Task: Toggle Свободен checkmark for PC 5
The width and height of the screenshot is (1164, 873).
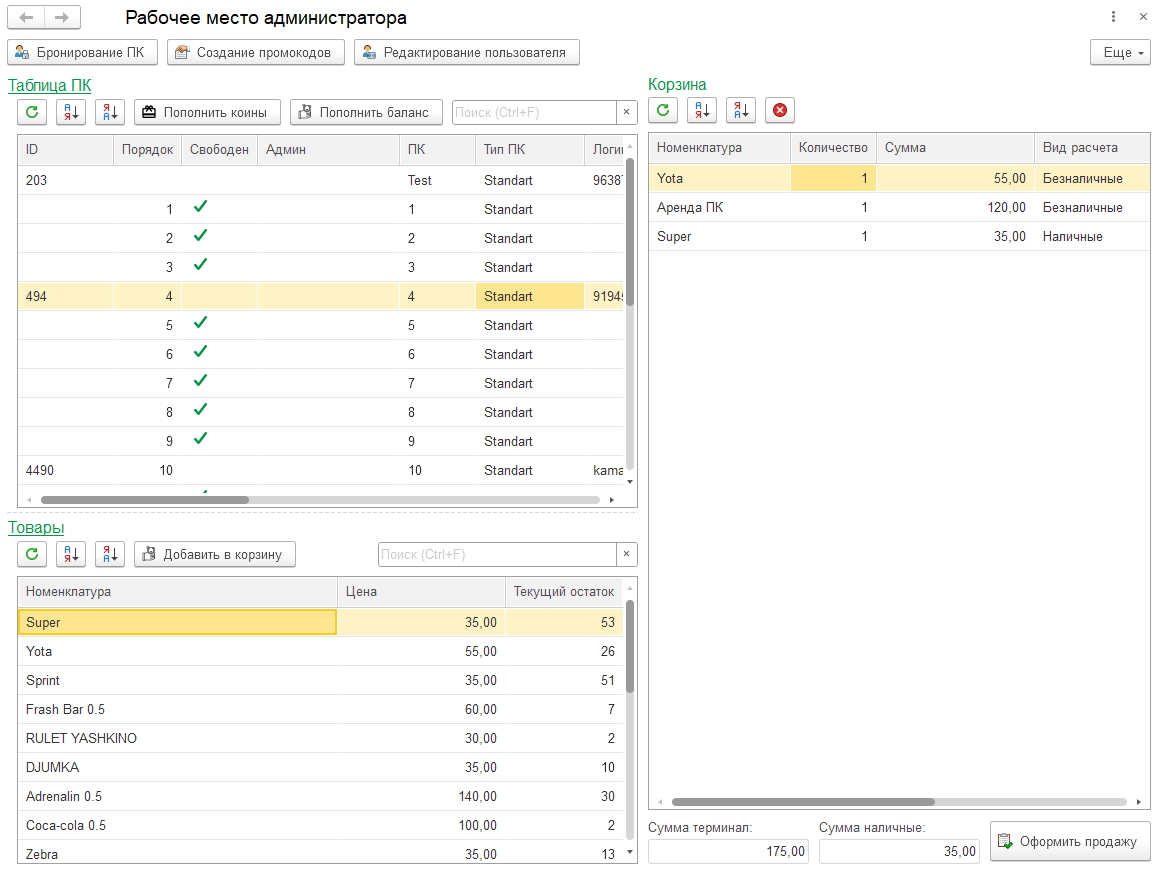Action: point(200,324)
